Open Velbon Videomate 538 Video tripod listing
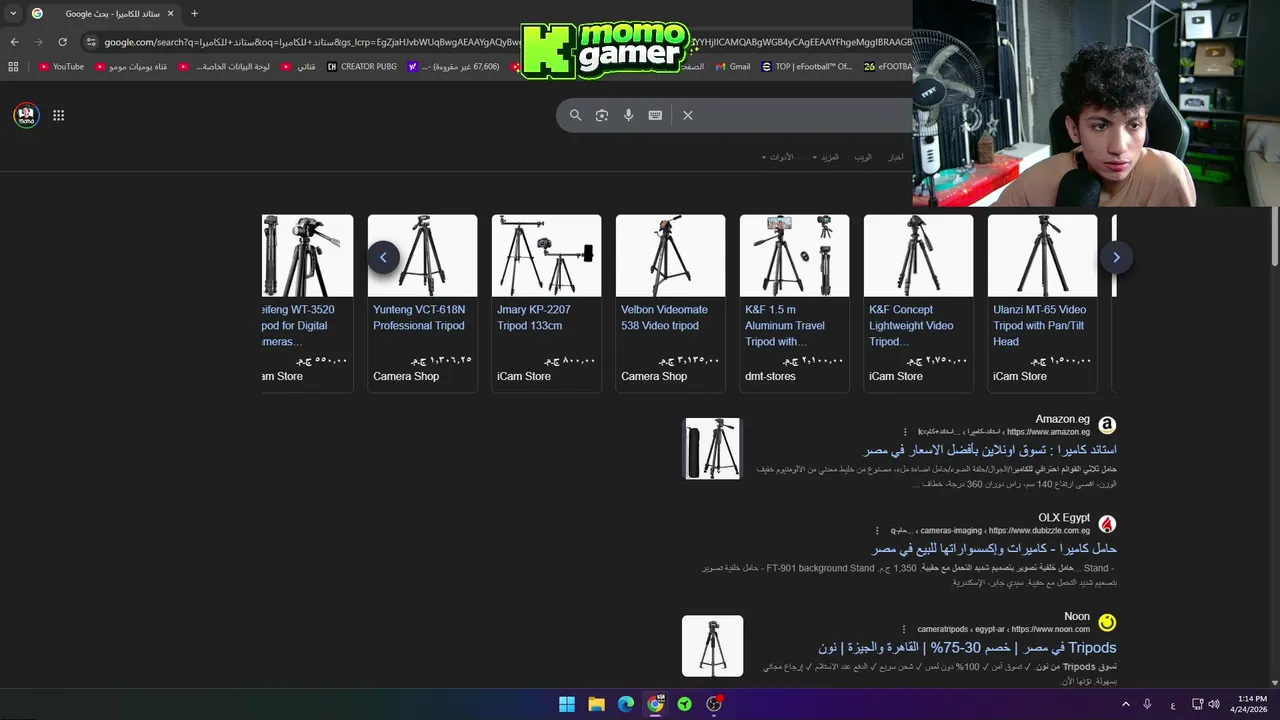 tap(664, 318)
